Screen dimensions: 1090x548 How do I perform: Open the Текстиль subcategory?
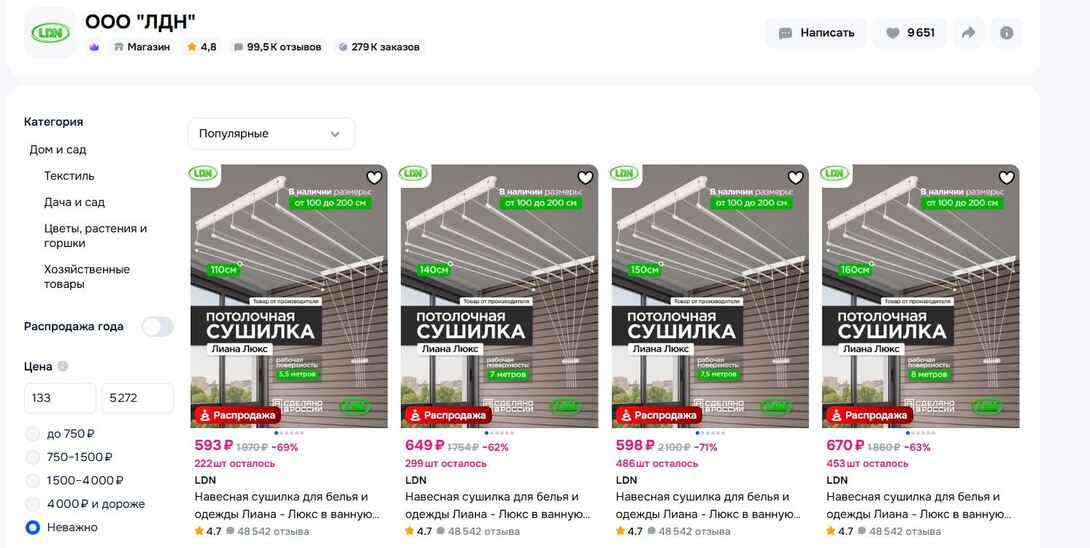click(x=69, y=176)
